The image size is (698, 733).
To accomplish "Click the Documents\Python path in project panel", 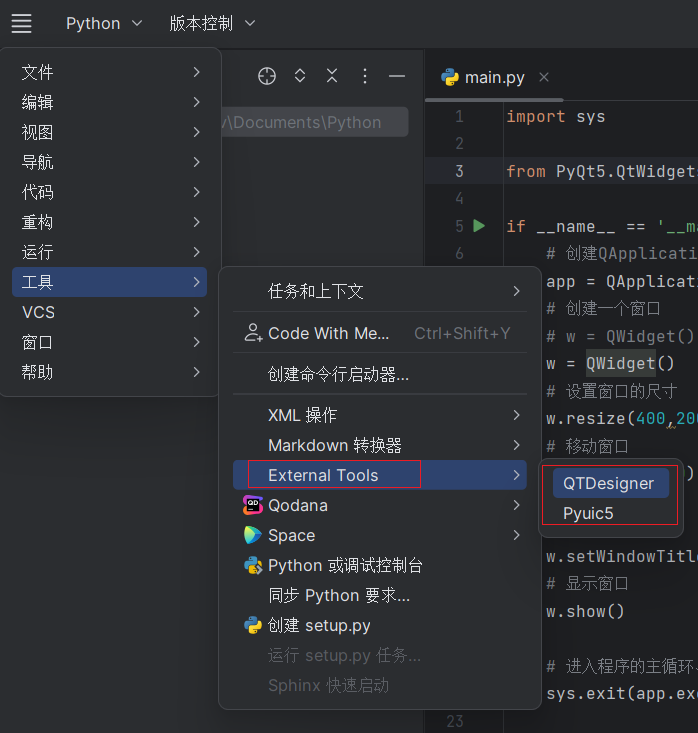I will tap(315, 122).
